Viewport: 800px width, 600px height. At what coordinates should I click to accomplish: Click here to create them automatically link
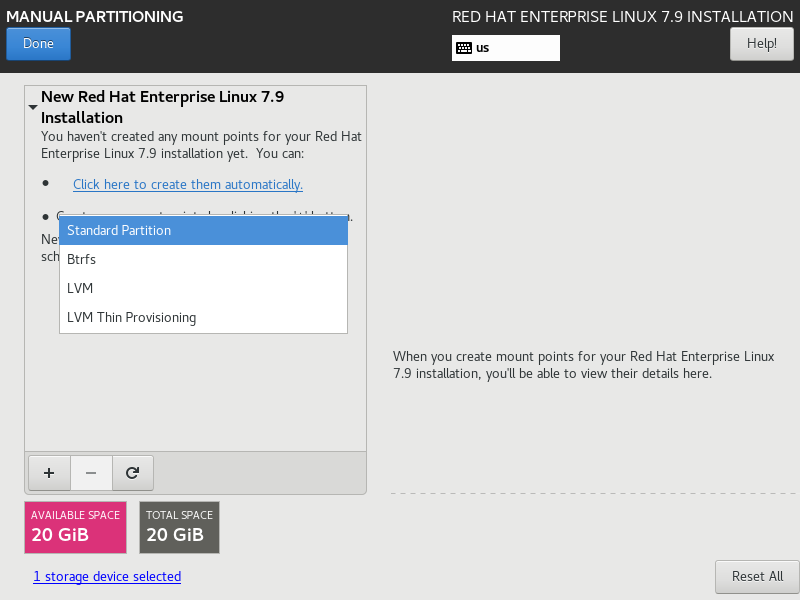click(x=188, y=184)
